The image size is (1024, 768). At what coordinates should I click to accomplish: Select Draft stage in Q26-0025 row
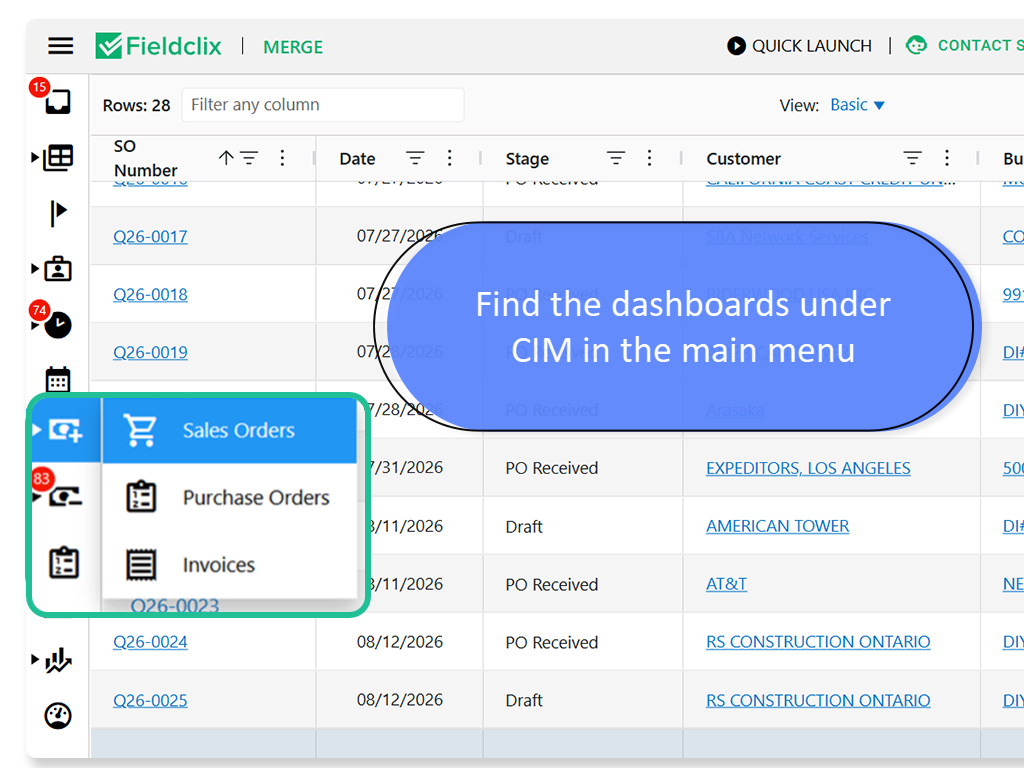524,700
